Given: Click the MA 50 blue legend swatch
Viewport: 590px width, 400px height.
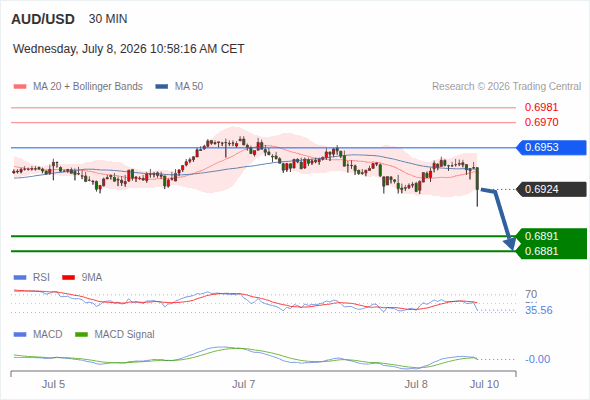Looking at the screenshot, I should (x=162, y=87).
